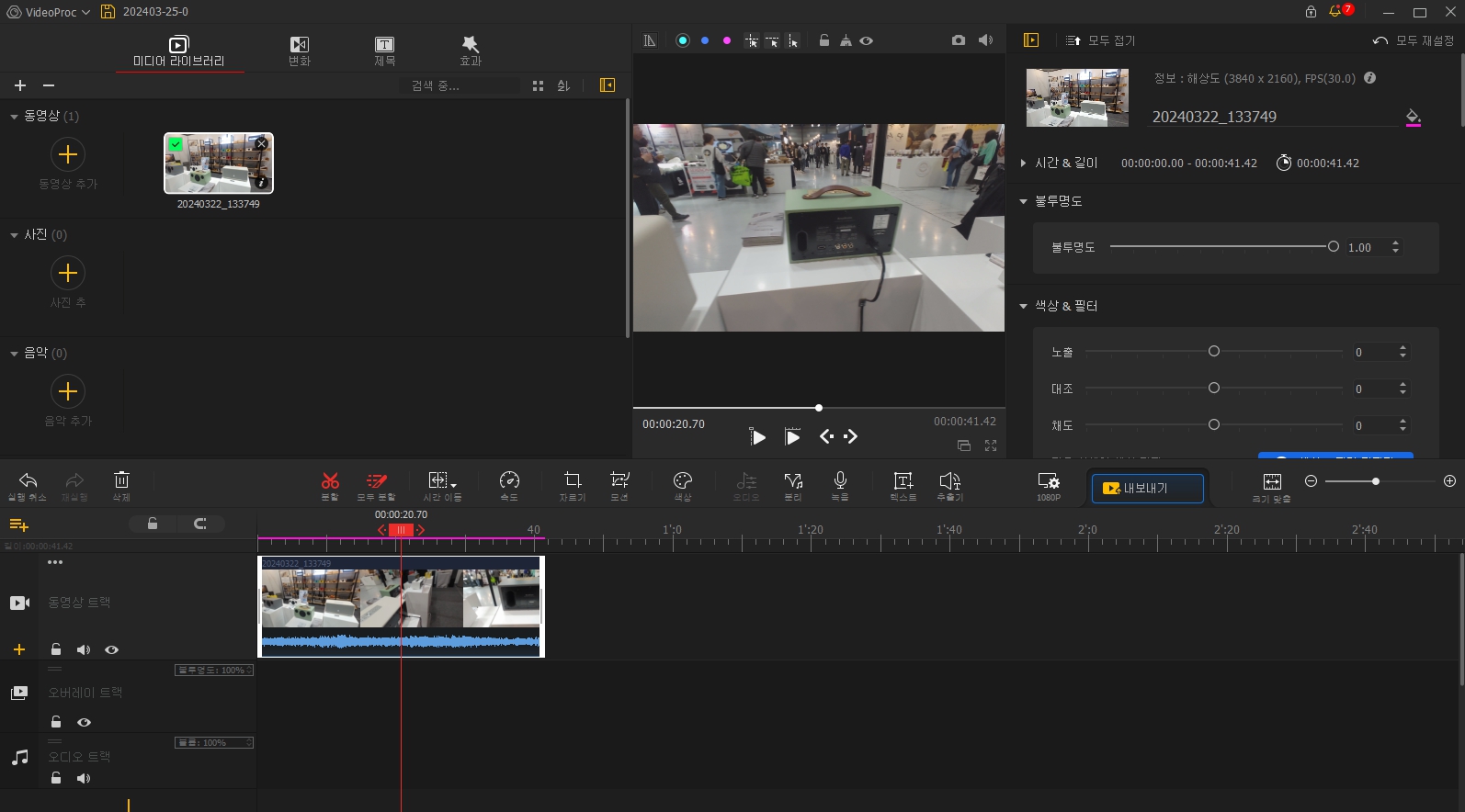Open the 1080P resolution settings
This screenshot has width=1465, height=812.
coord(1049,484)
